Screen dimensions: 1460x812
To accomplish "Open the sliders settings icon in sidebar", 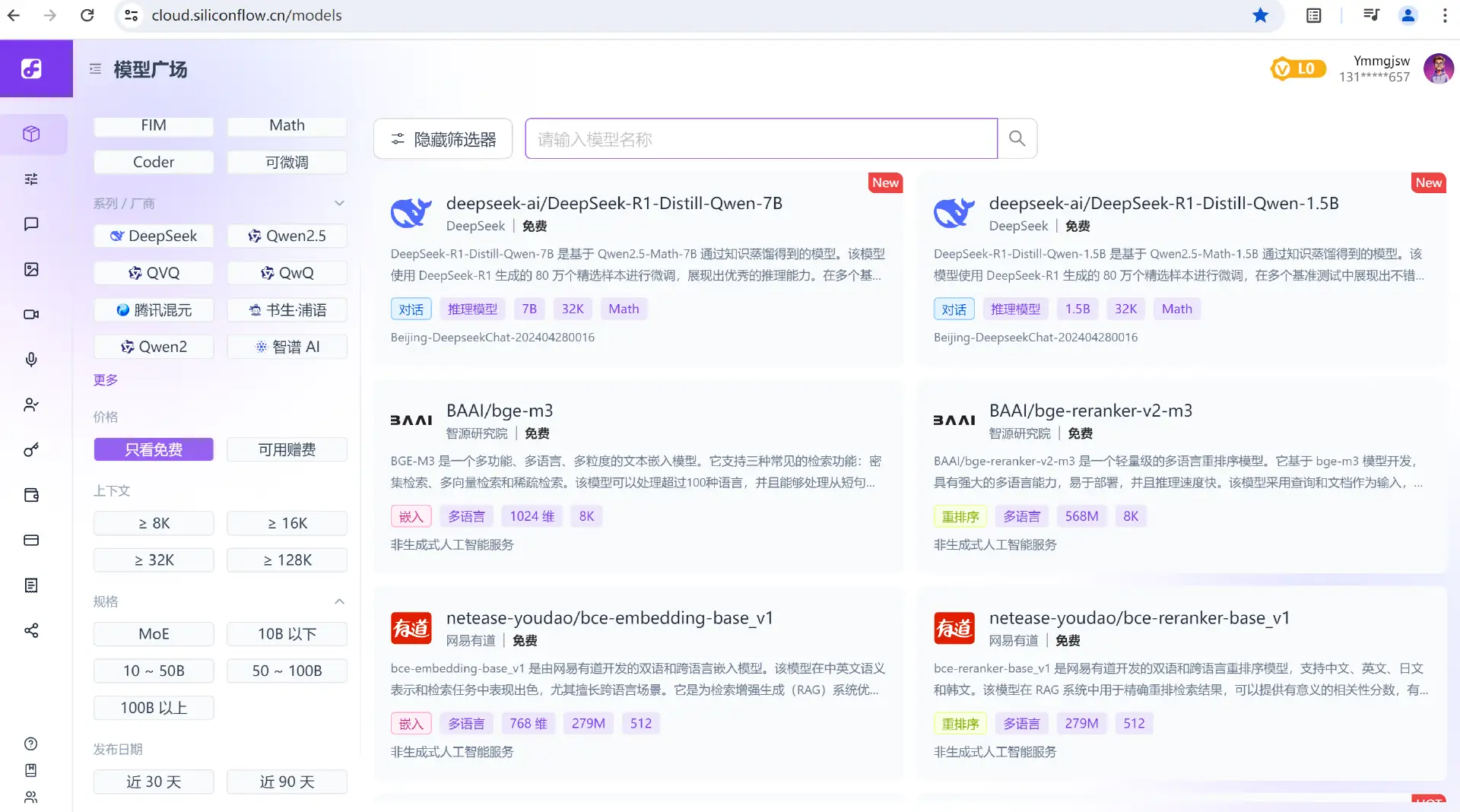I will (x=31, y=179).
